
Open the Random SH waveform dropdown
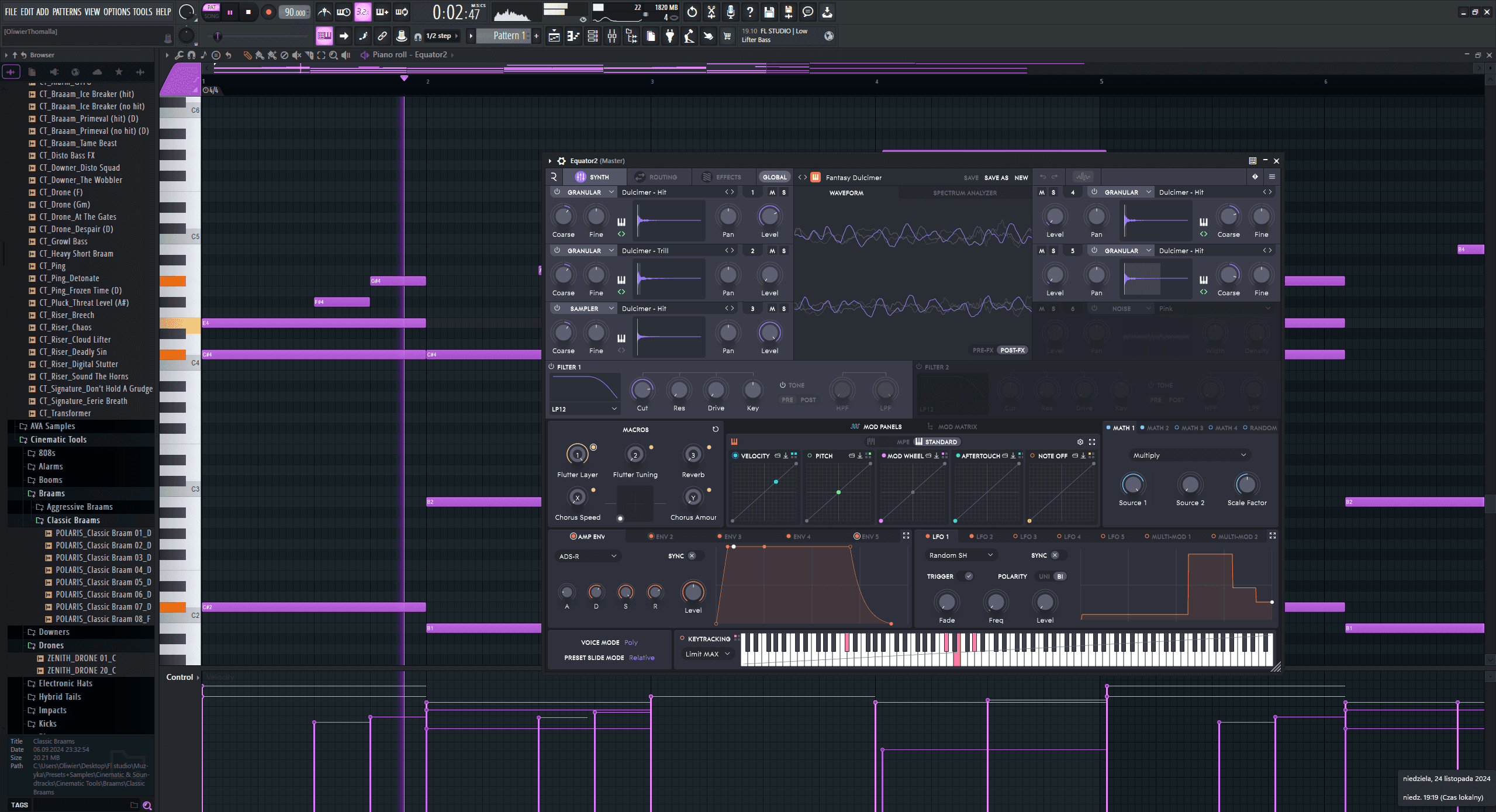tap(961, 555)
